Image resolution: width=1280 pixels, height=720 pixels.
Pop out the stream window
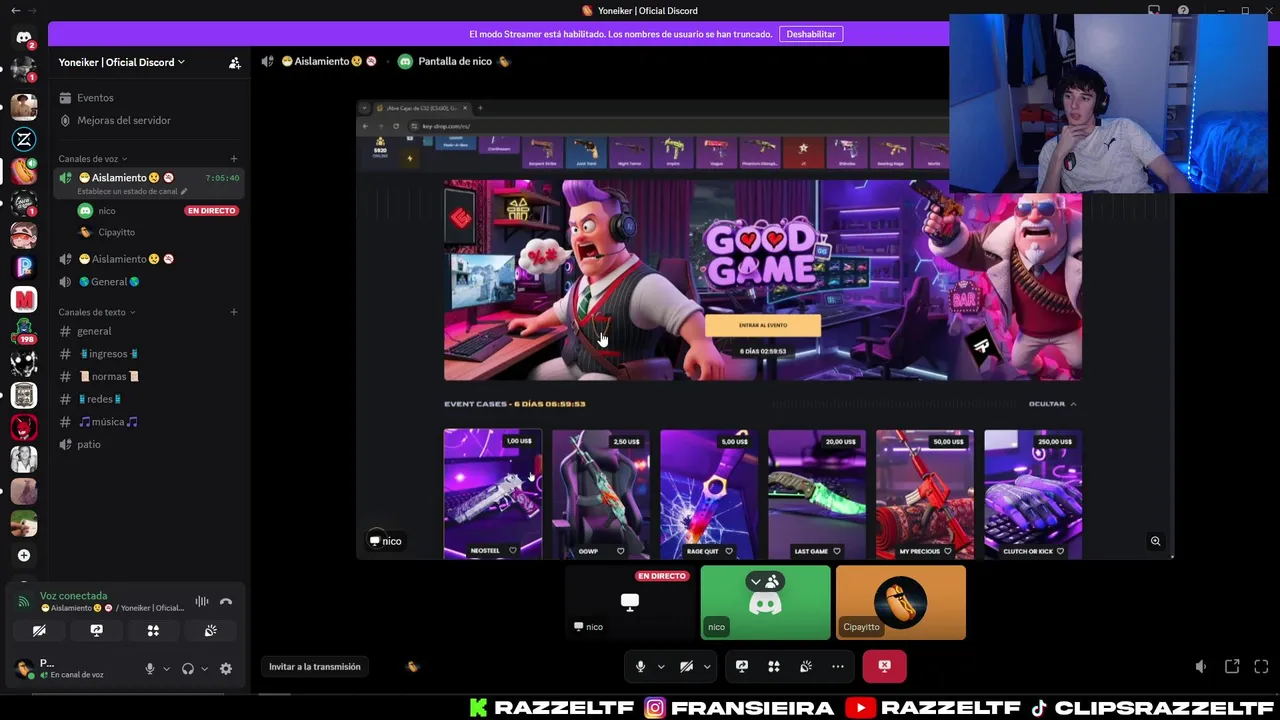click(1232, 667)
